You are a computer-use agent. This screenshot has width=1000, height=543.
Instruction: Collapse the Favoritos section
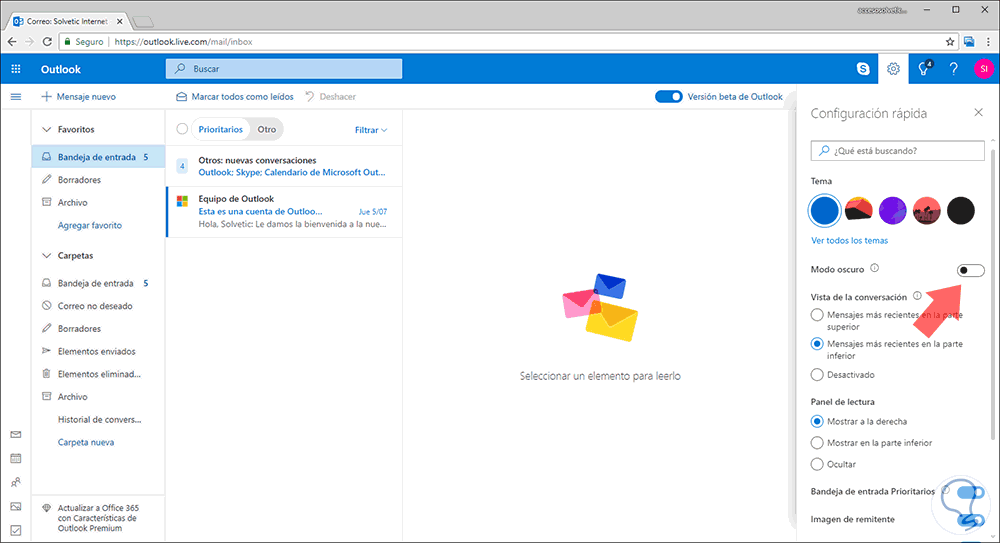tap(47, 130)
